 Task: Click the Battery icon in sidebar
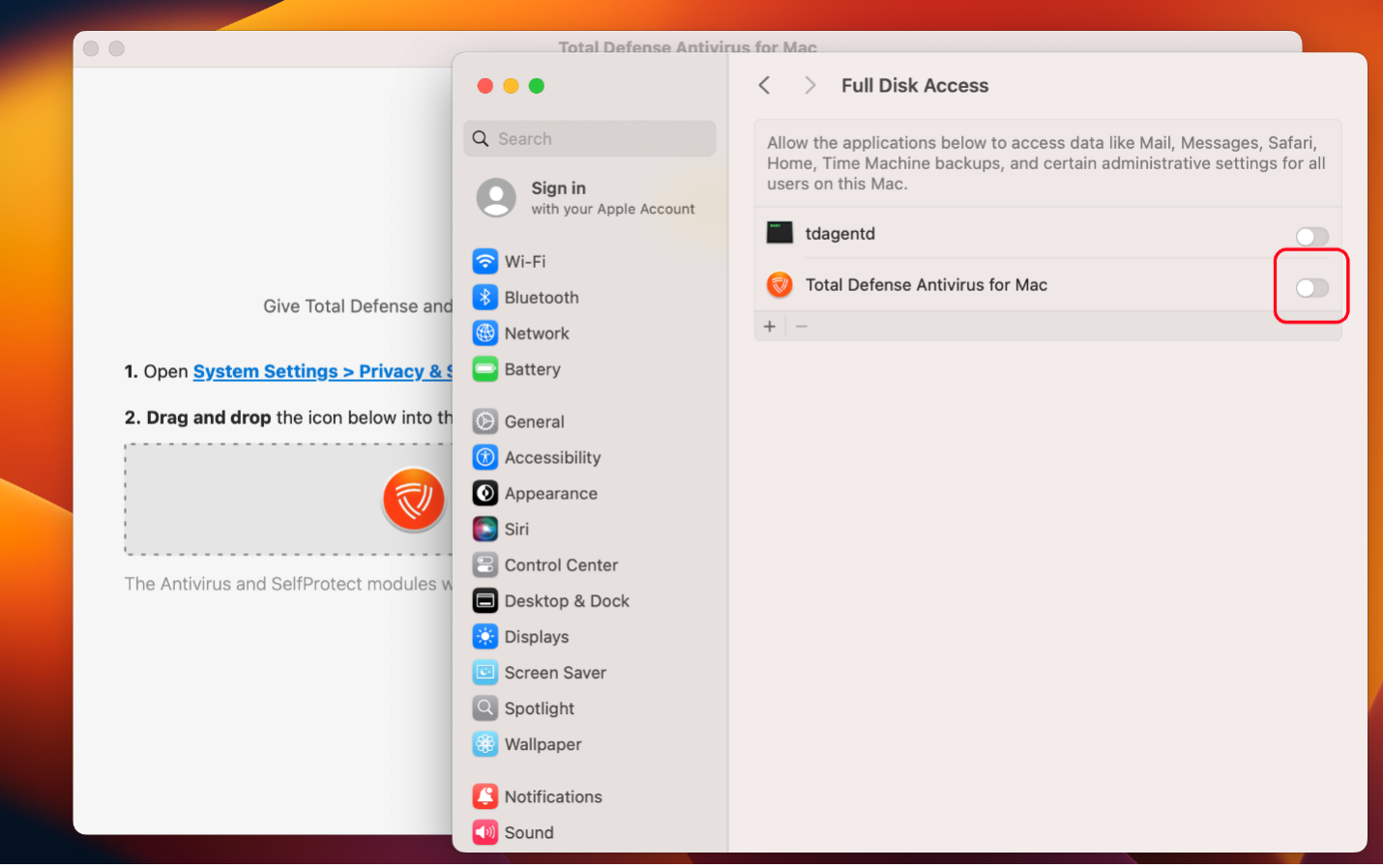pos(486,369)
